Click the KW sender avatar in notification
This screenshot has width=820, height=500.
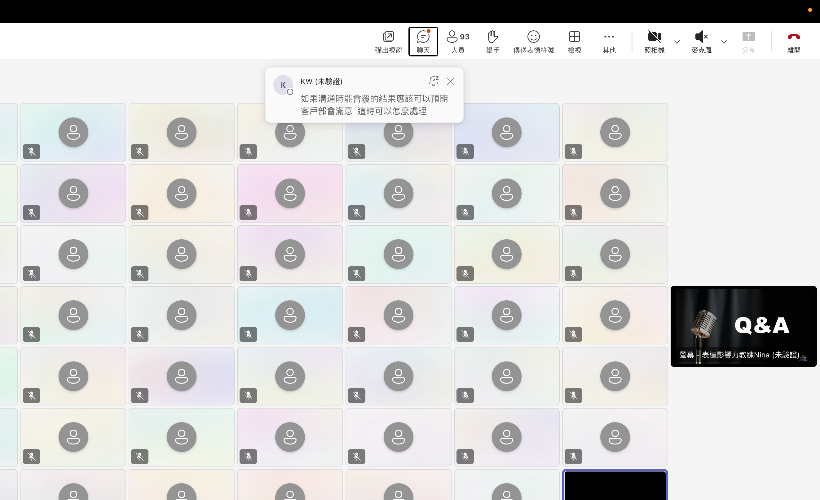[x=283, y=85]
